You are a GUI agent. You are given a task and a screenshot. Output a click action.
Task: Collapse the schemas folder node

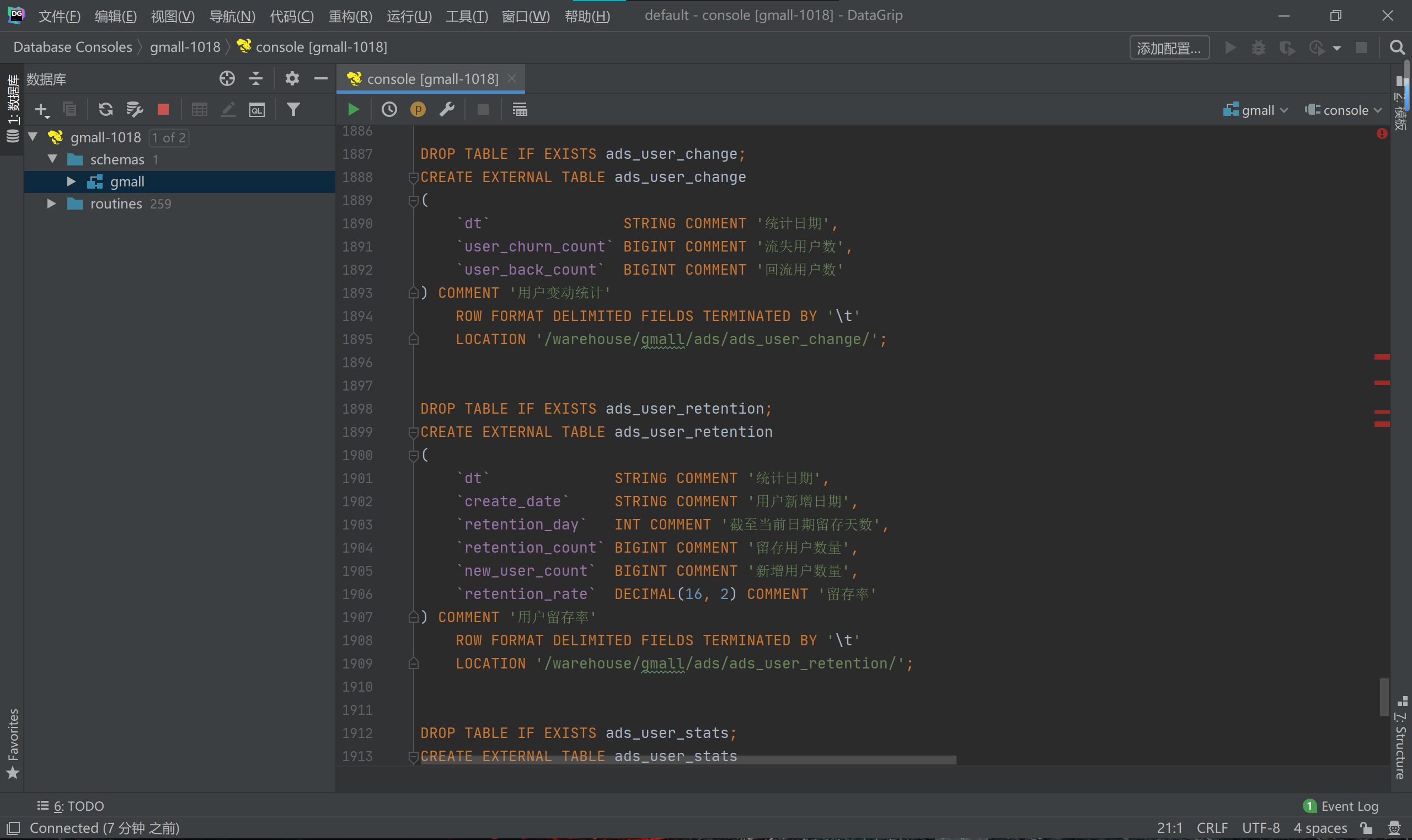point(52,159)
